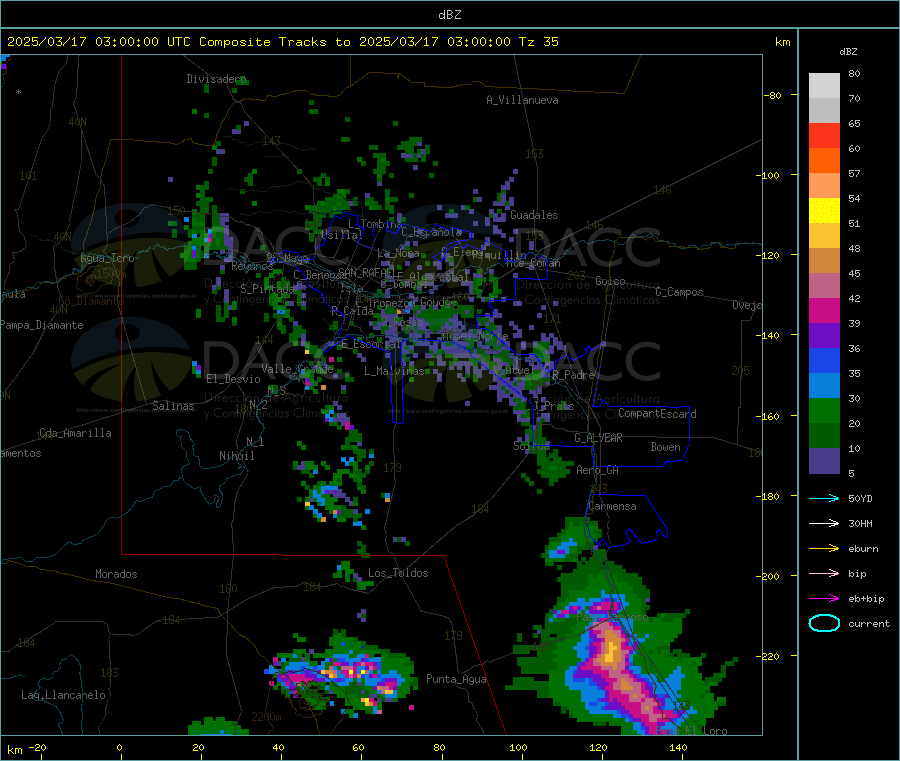
Task: Click the L_Malvinas place label
Action: [x=394, y=371]
